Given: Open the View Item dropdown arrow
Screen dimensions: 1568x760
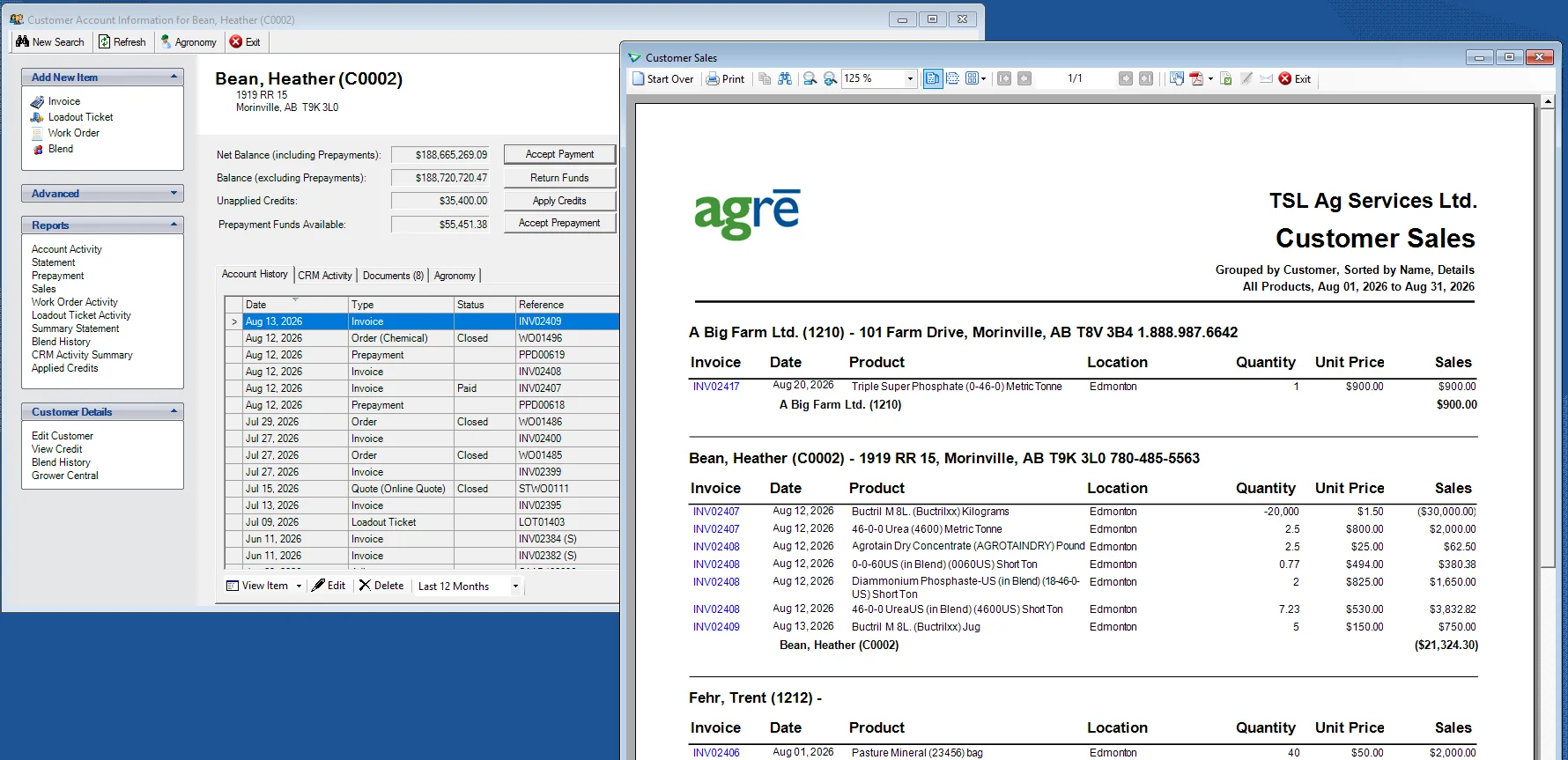Looking at the screenshot, I should click(x=300, y=586).
